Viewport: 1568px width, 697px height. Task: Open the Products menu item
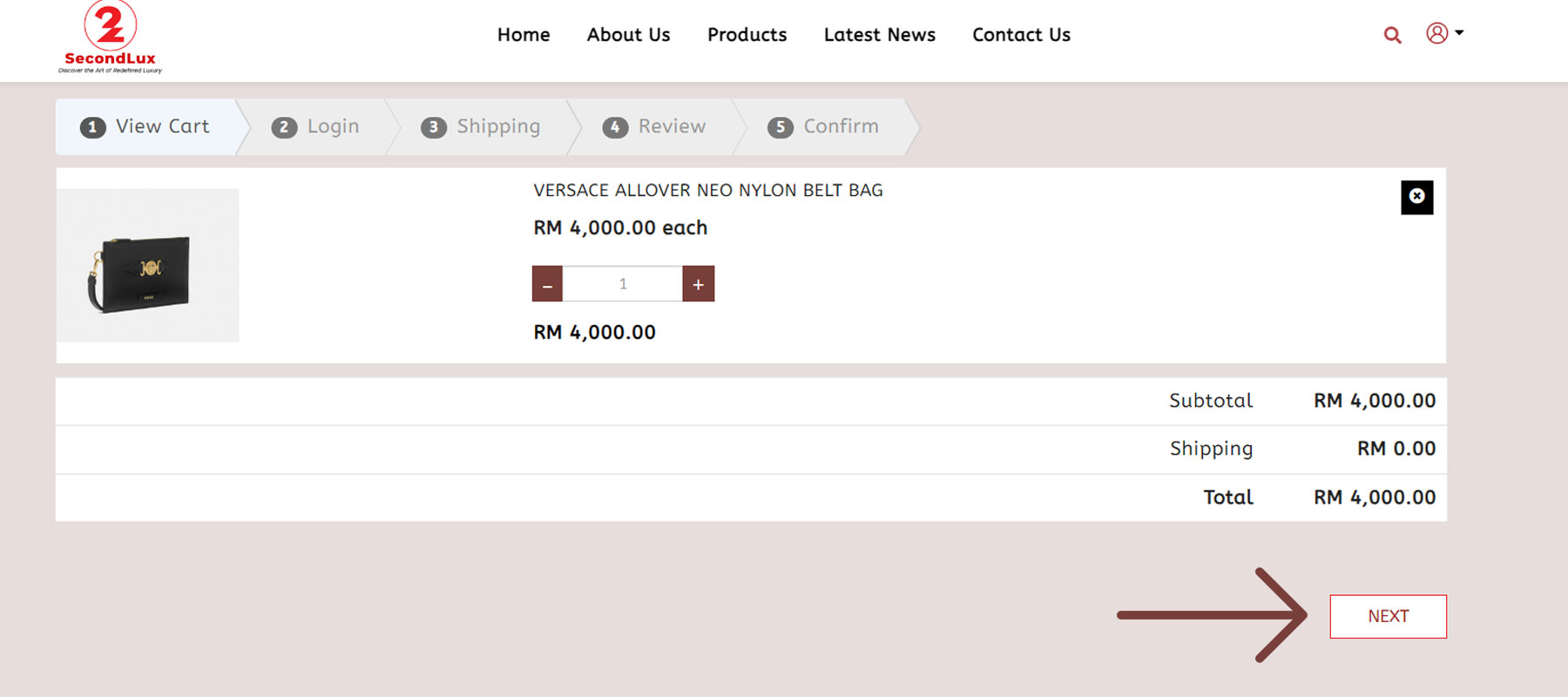(x=747, y=35)
